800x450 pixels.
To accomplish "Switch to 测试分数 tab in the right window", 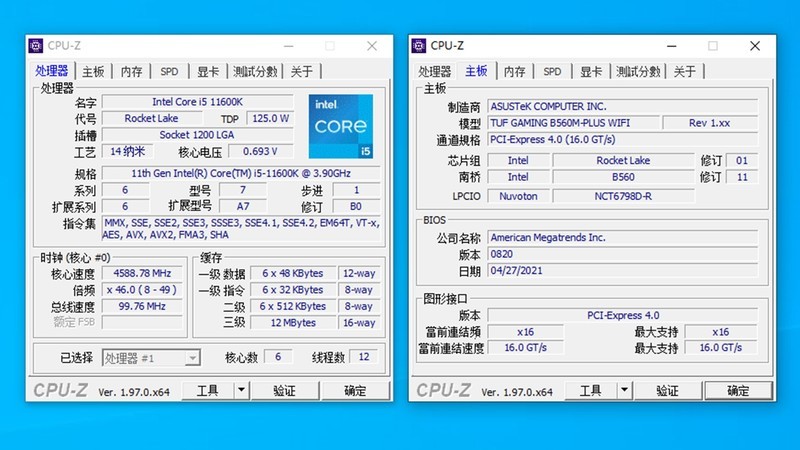I will 638,71.
